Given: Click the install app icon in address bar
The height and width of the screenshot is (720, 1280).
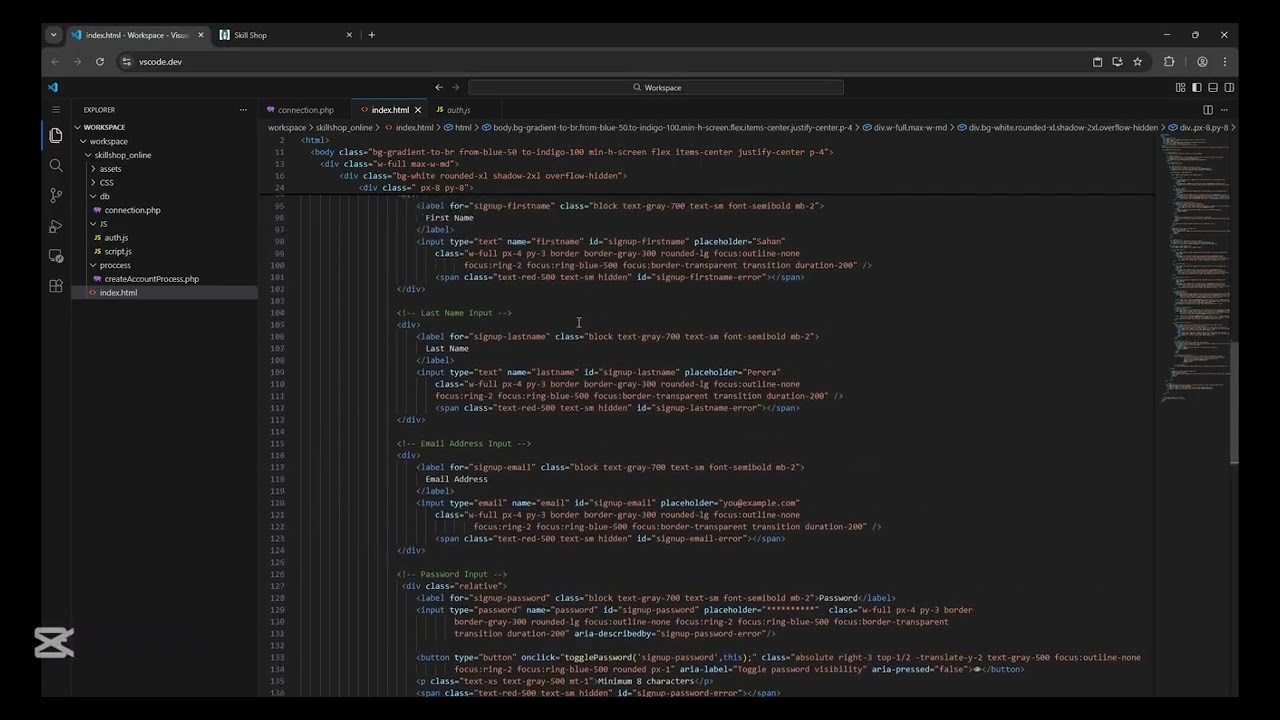Looking at the screenshot, I should (1117, 62).
